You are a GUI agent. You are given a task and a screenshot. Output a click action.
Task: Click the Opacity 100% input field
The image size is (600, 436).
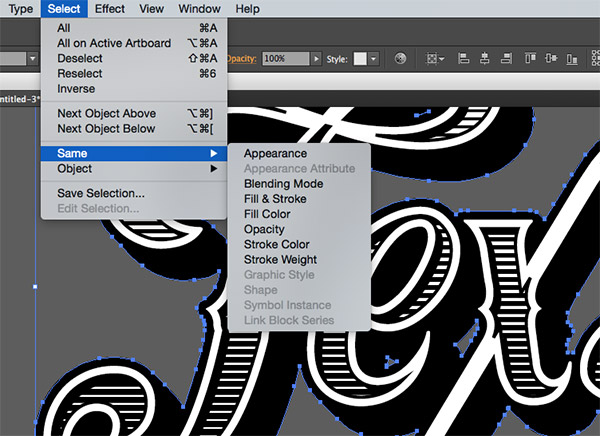coord(285,59)
